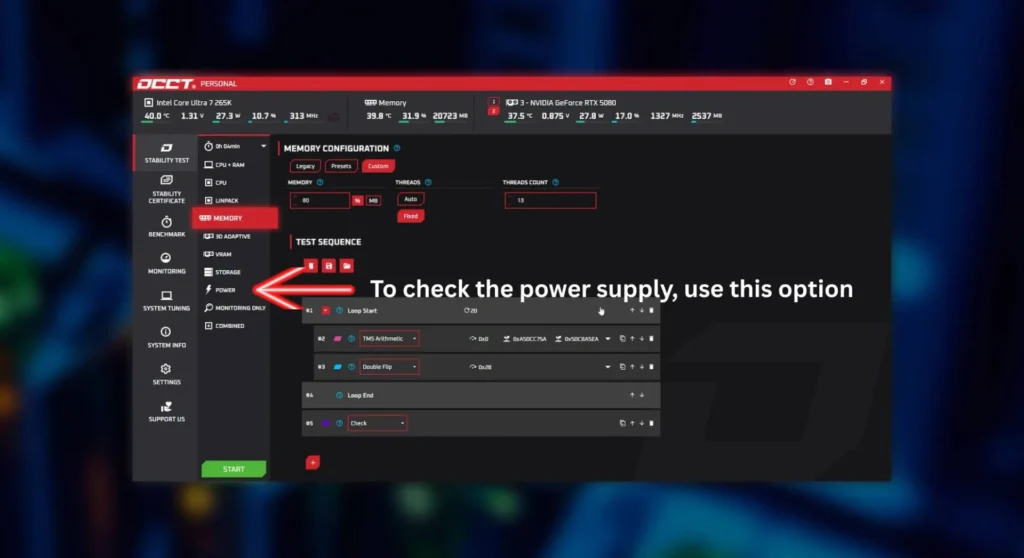Delete the Double Flip step

tap(651, 367)
